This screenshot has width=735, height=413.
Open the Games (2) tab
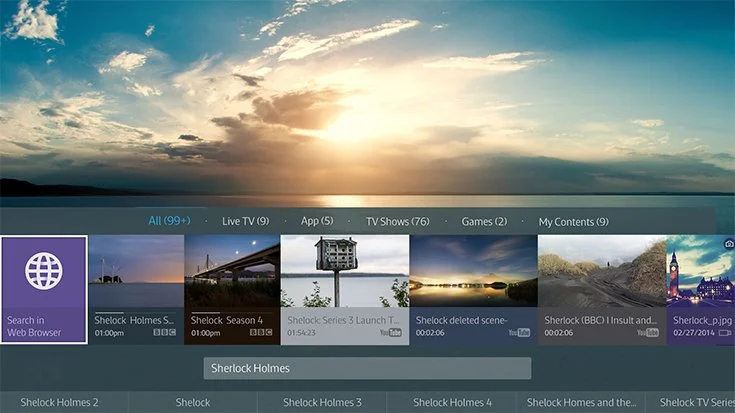click(484, 221)
